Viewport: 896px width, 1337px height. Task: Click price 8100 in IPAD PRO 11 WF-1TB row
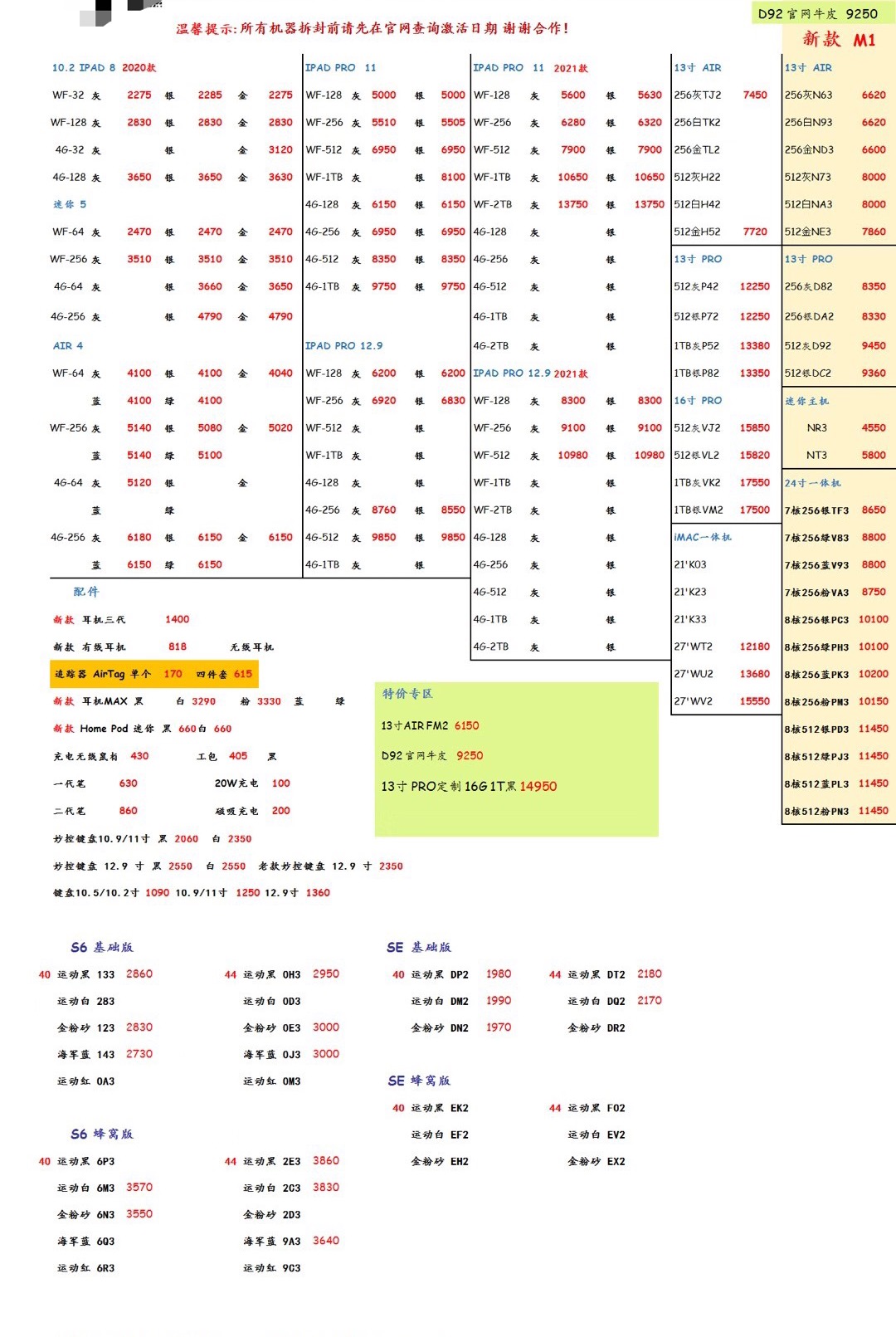pos(453,177)
